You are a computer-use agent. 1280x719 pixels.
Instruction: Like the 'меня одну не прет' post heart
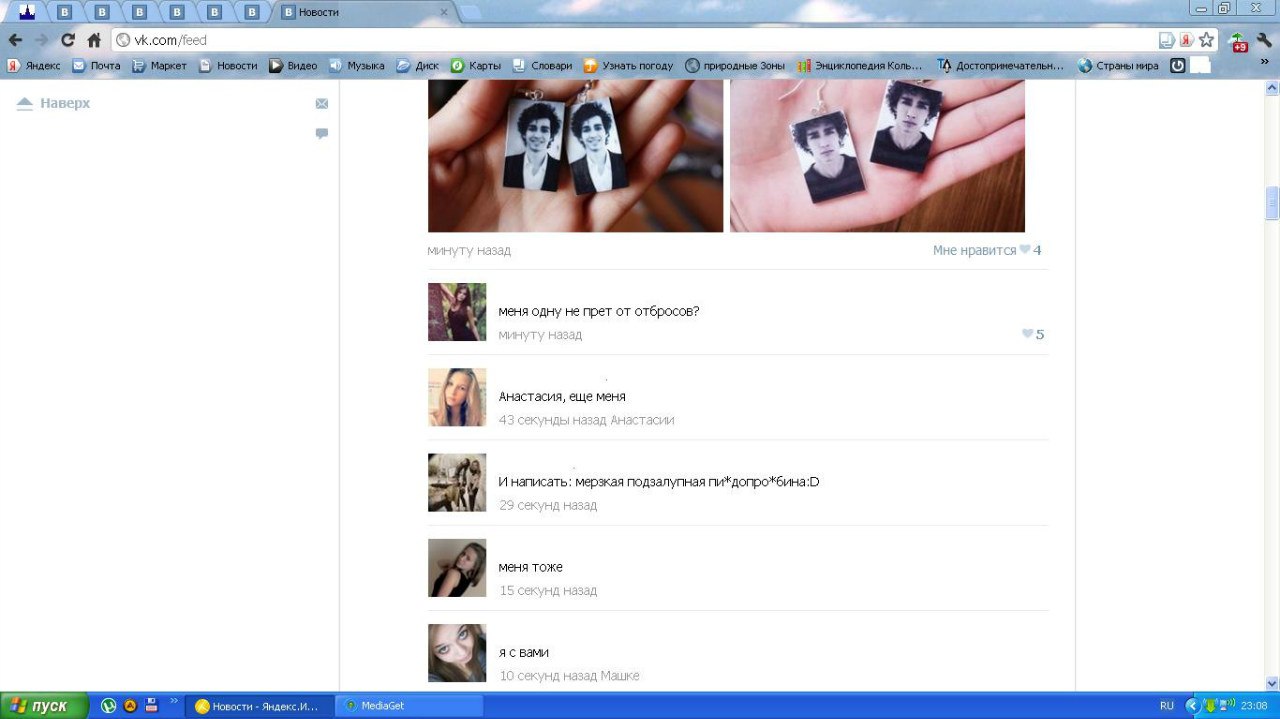1027,334
